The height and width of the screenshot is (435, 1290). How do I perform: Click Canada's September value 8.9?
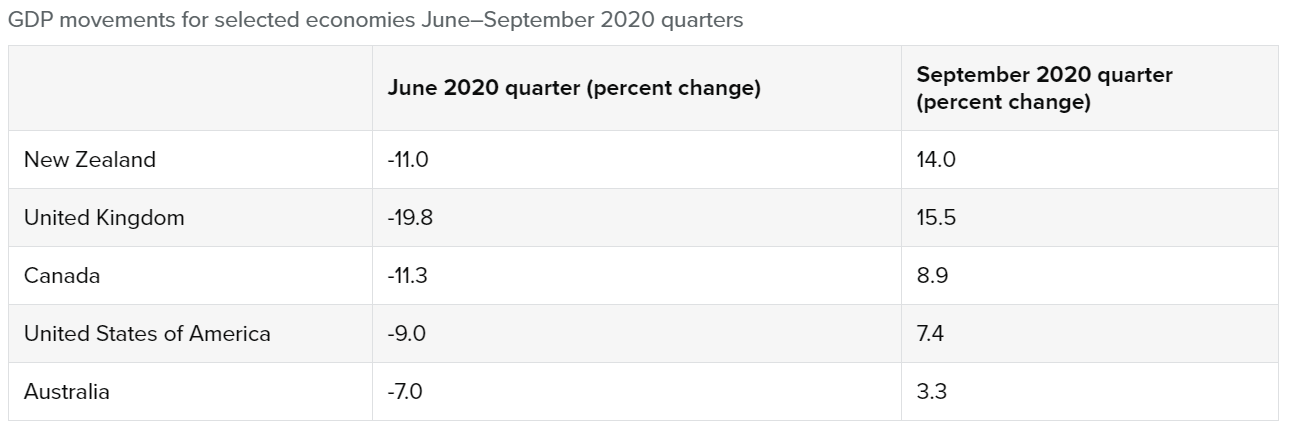(x=932, y=276)
